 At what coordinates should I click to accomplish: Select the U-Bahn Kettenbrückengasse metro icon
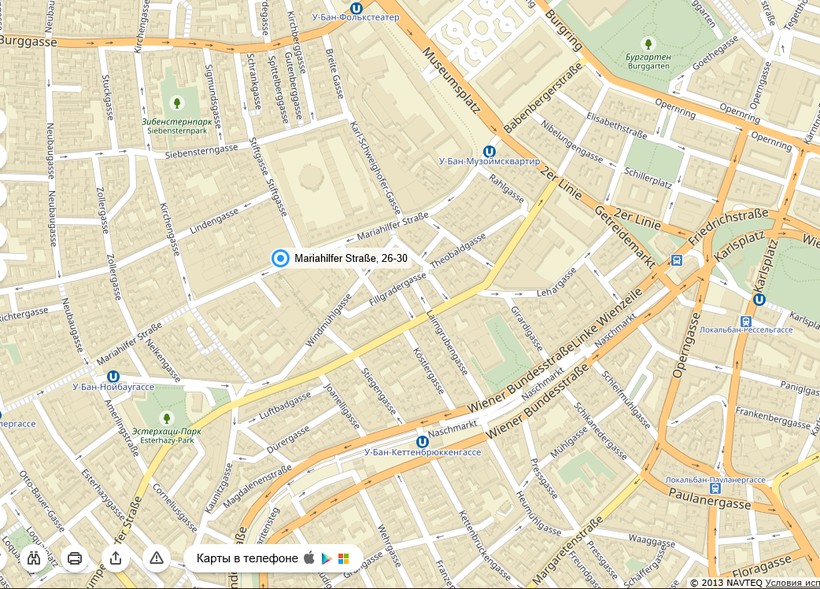422,441
